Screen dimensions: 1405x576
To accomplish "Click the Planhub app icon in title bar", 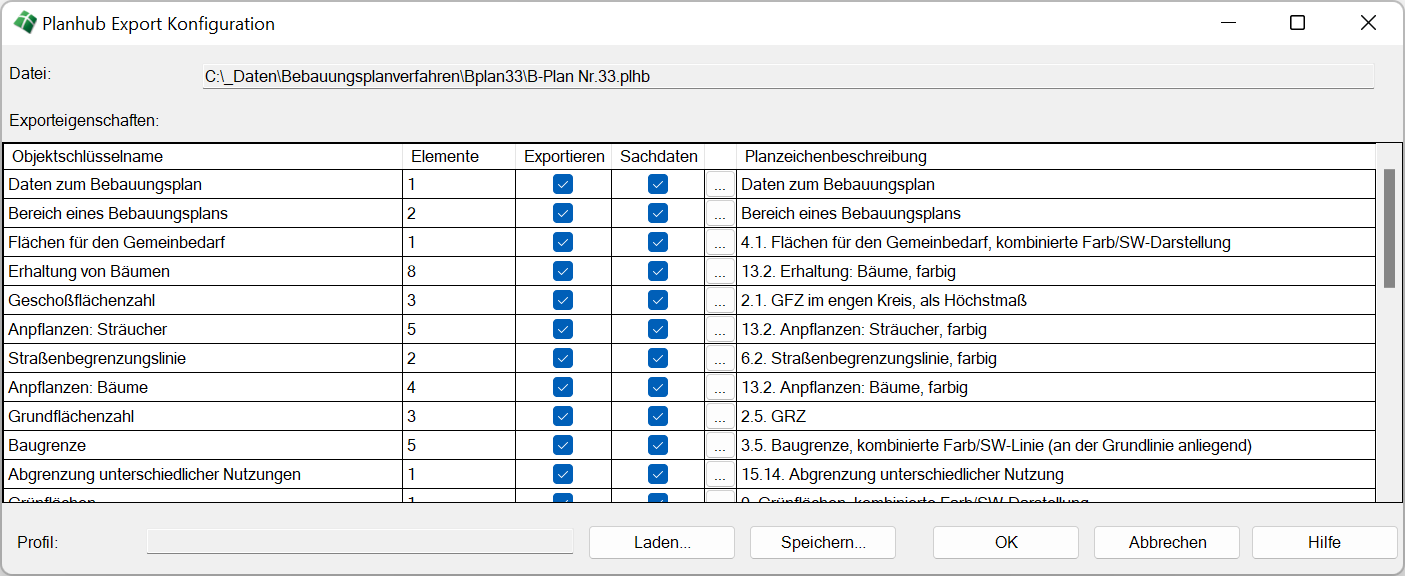I will click(24, 23).
